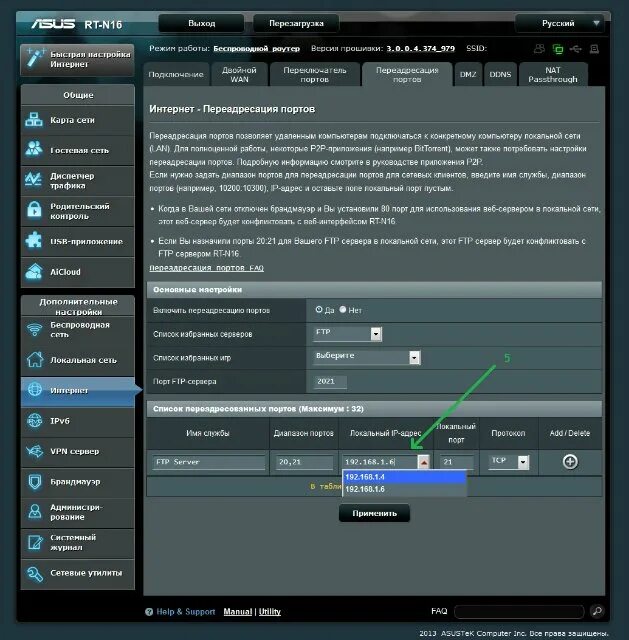Switch to the Переключатель портов tab
The width and height of the screenshot is (629, 640).
click(x=314, y=74)
